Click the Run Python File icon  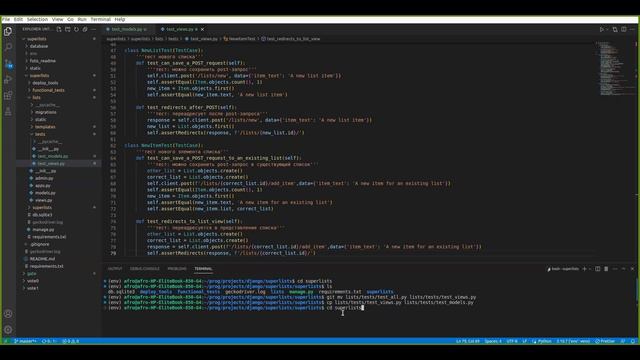pos(601,29)
